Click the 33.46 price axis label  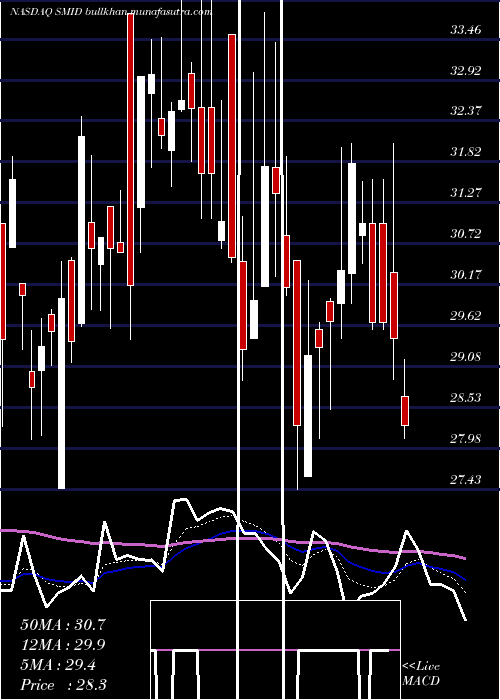pyautogui.click(x=466, y=30)
